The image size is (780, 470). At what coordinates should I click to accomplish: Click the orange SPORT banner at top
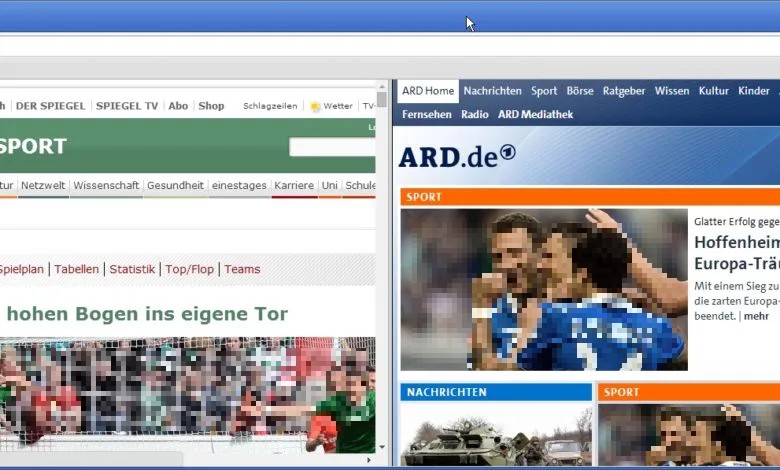tap(590, 197)
